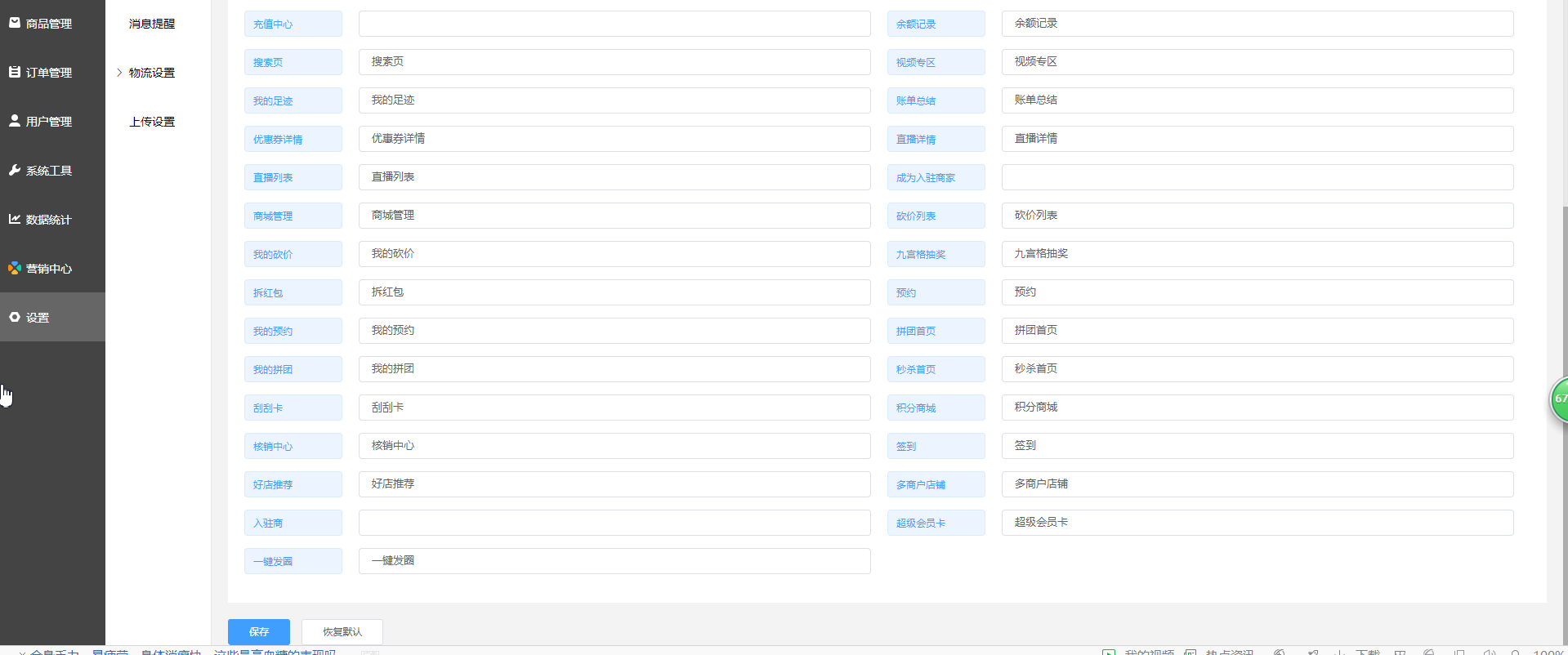The height and width of the screenshot is (655, 1568).
Task: Click the 订单管理 sidebar icon
Action: [14, 72]
